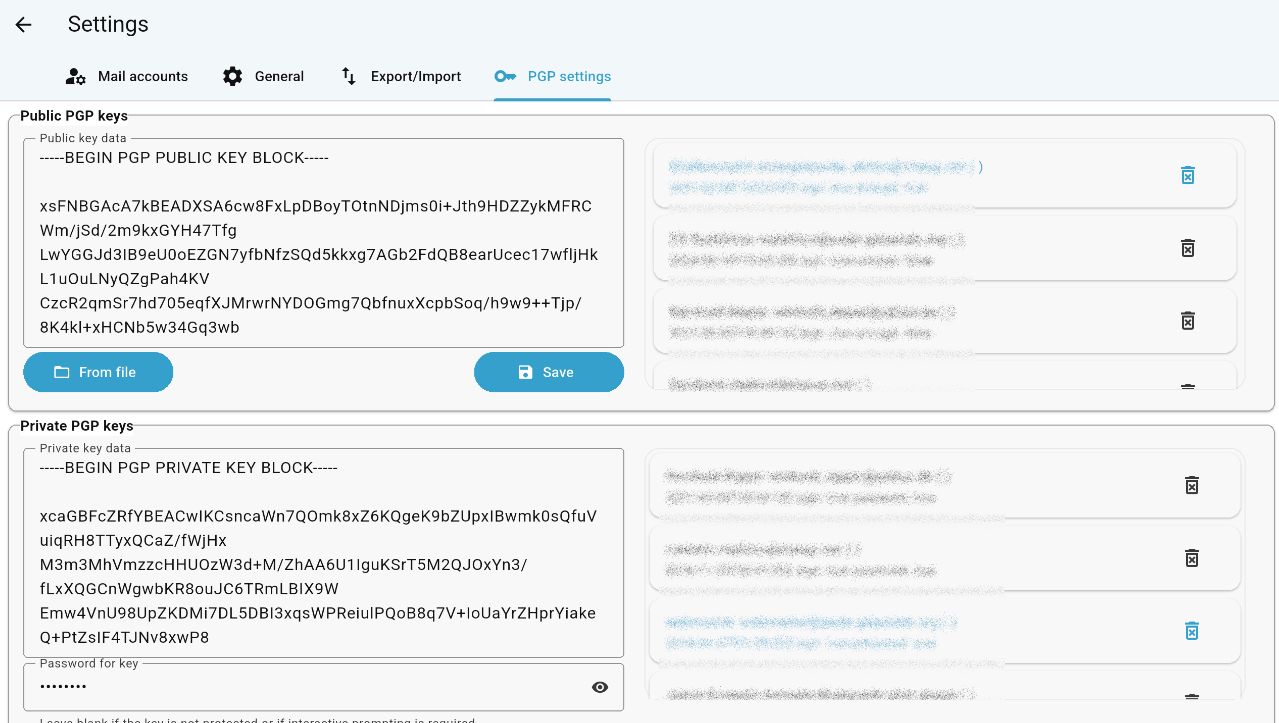Image resolution: width=1279 pixels, height=723 pixels.
Task: Delete the second public PGP key
Action: click(1187, 248)
